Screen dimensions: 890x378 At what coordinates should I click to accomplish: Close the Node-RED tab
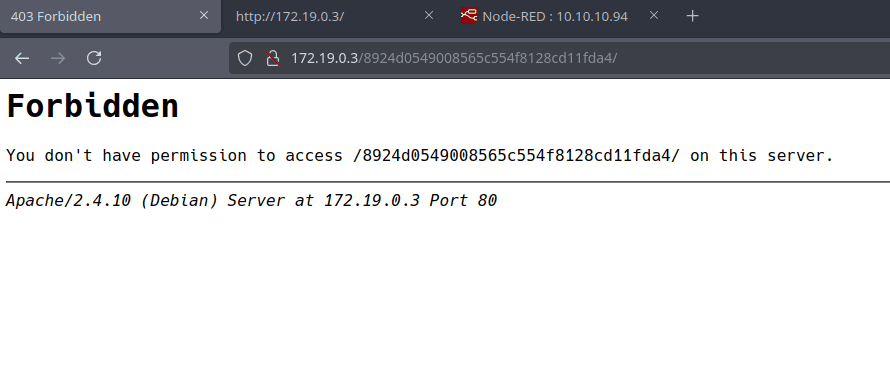(654, 16)
